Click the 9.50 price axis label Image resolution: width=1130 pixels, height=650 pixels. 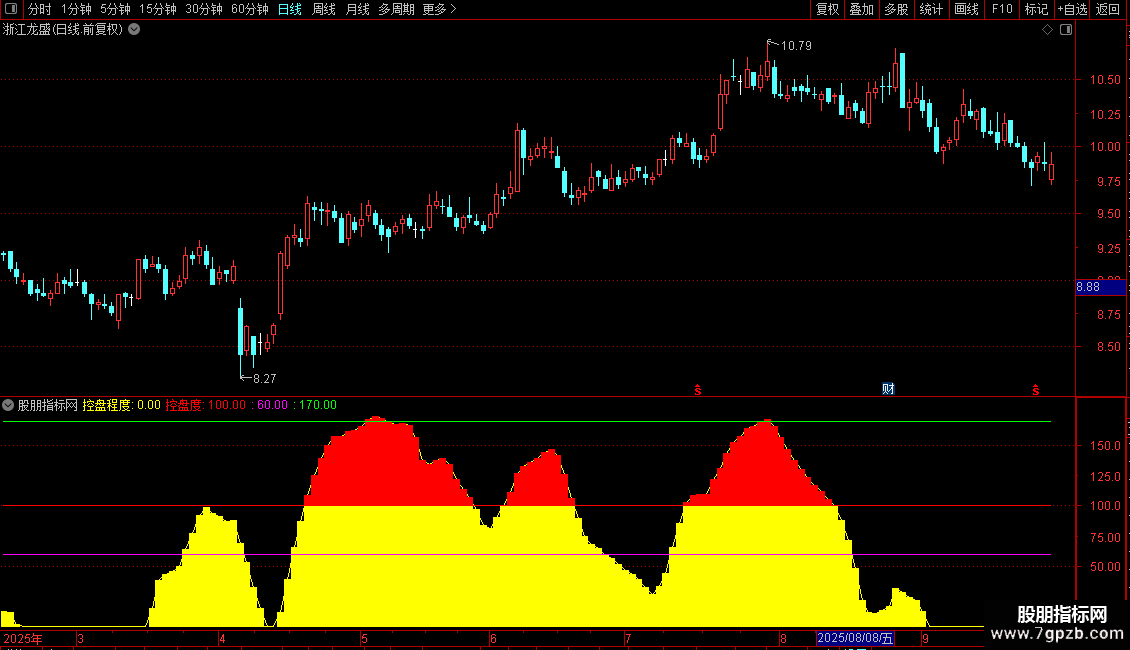[1108, 214]
